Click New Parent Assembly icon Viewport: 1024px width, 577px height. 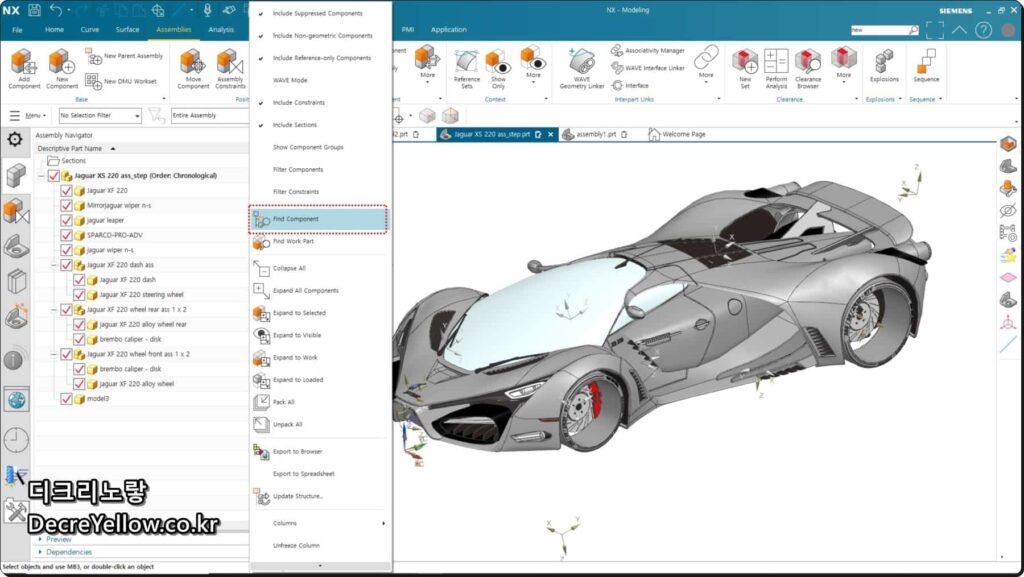click(93, 57)
